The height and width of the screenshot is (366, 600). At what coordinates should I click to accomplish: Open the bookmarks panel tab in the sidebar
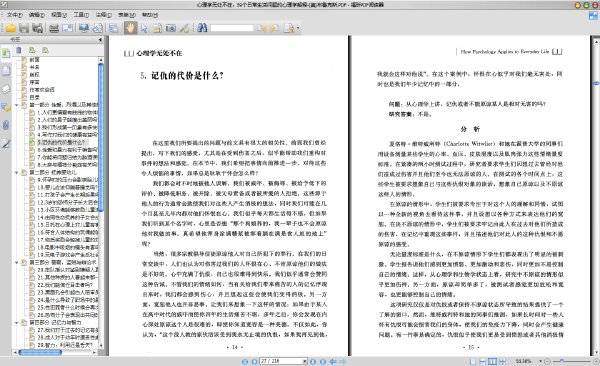point(6,53)
